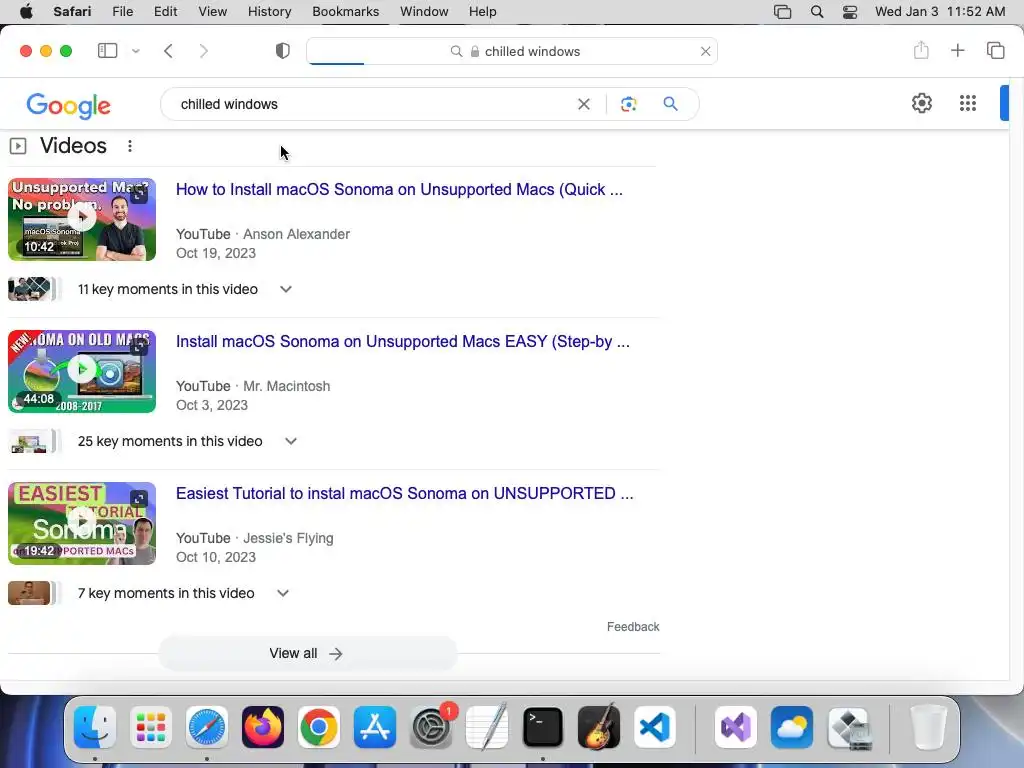
Task: Open System Settings from the Dock
Action: [x=431, y=727]
